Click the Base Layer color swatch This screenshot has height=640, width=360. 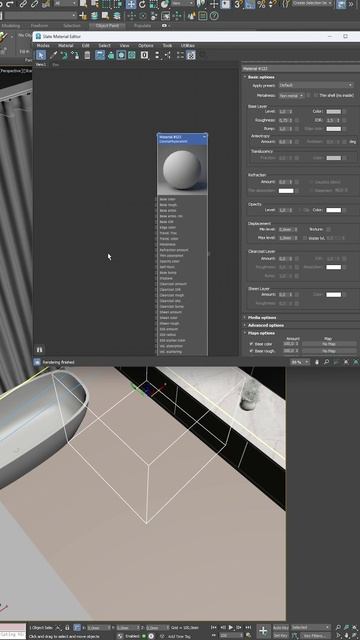[x=333, y=111]
